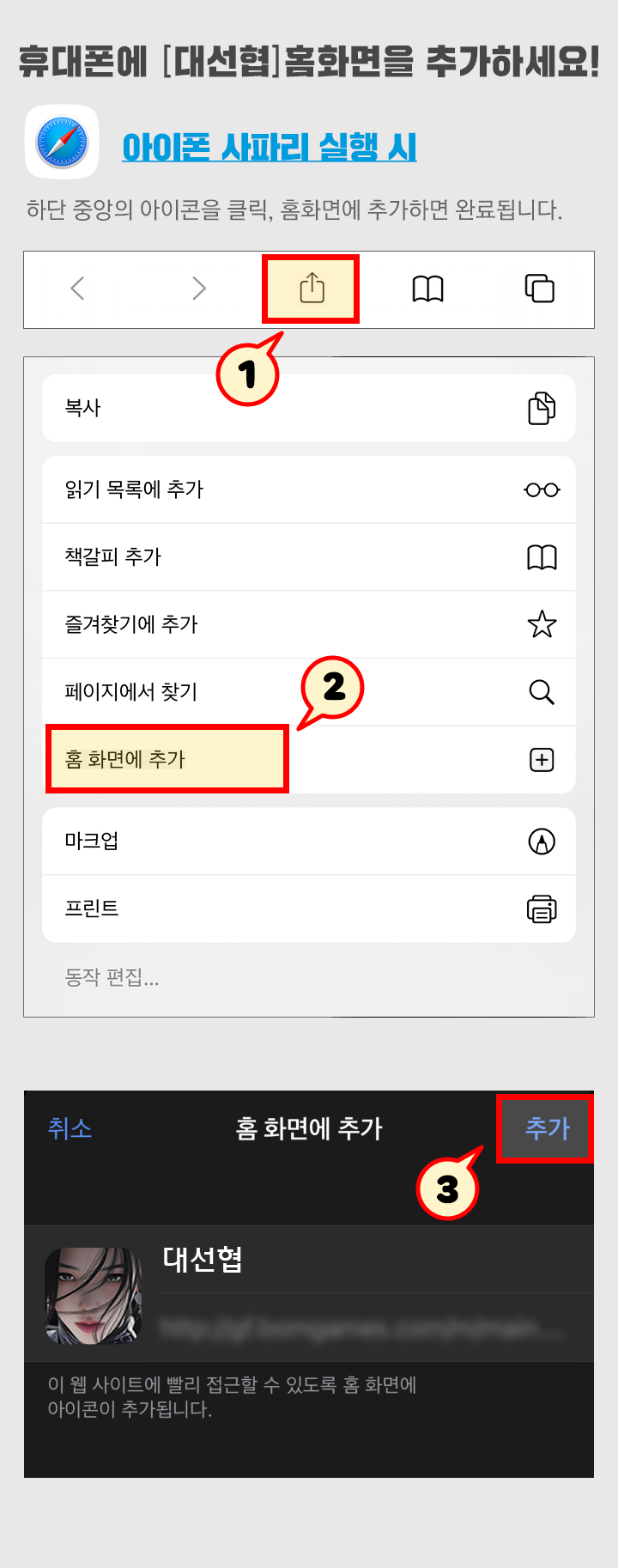Screen dimensions: 618x1568
Task: Open the 아이폰 사파리 실행 시 link
Action: [x=270, y=147]
